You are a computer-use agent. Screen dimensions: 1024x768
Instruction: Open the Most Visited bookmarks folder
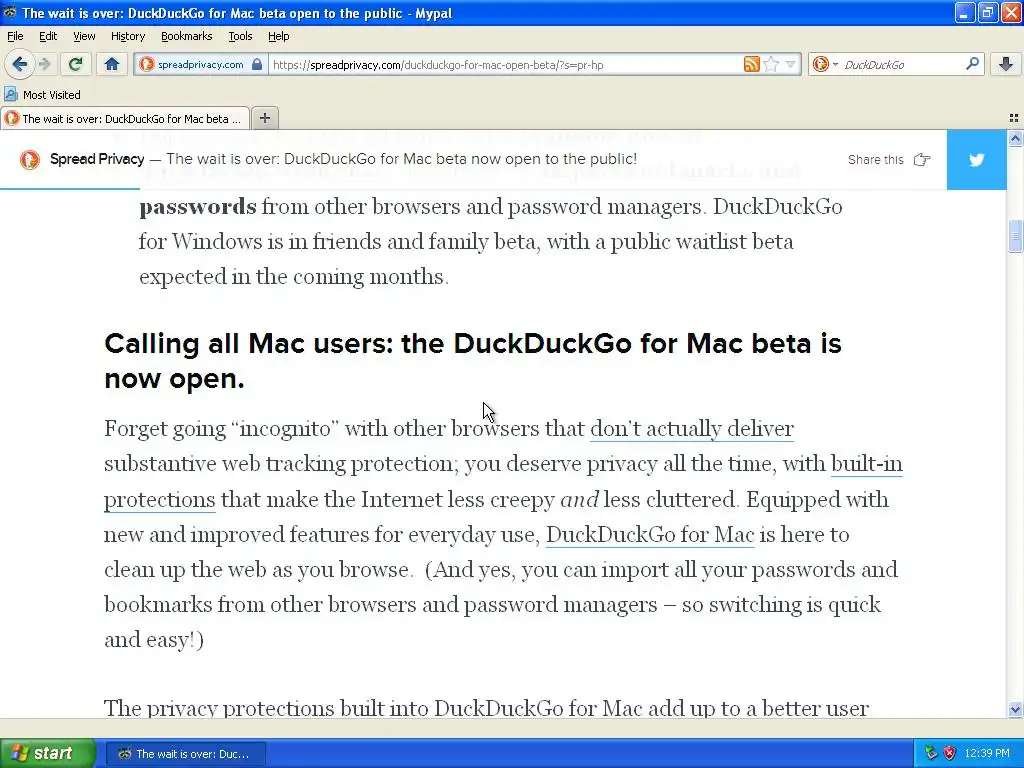tap(43, 95)
